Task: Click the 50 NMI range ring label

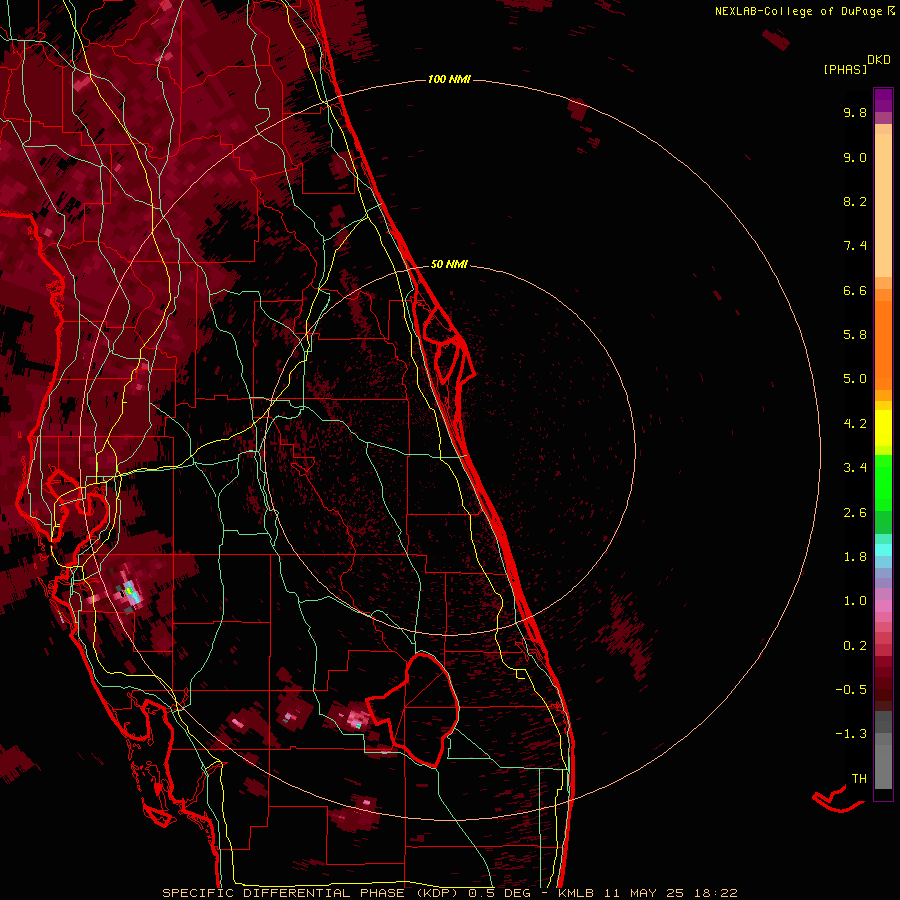Action: pyautogui.click(x=449, y=264)
